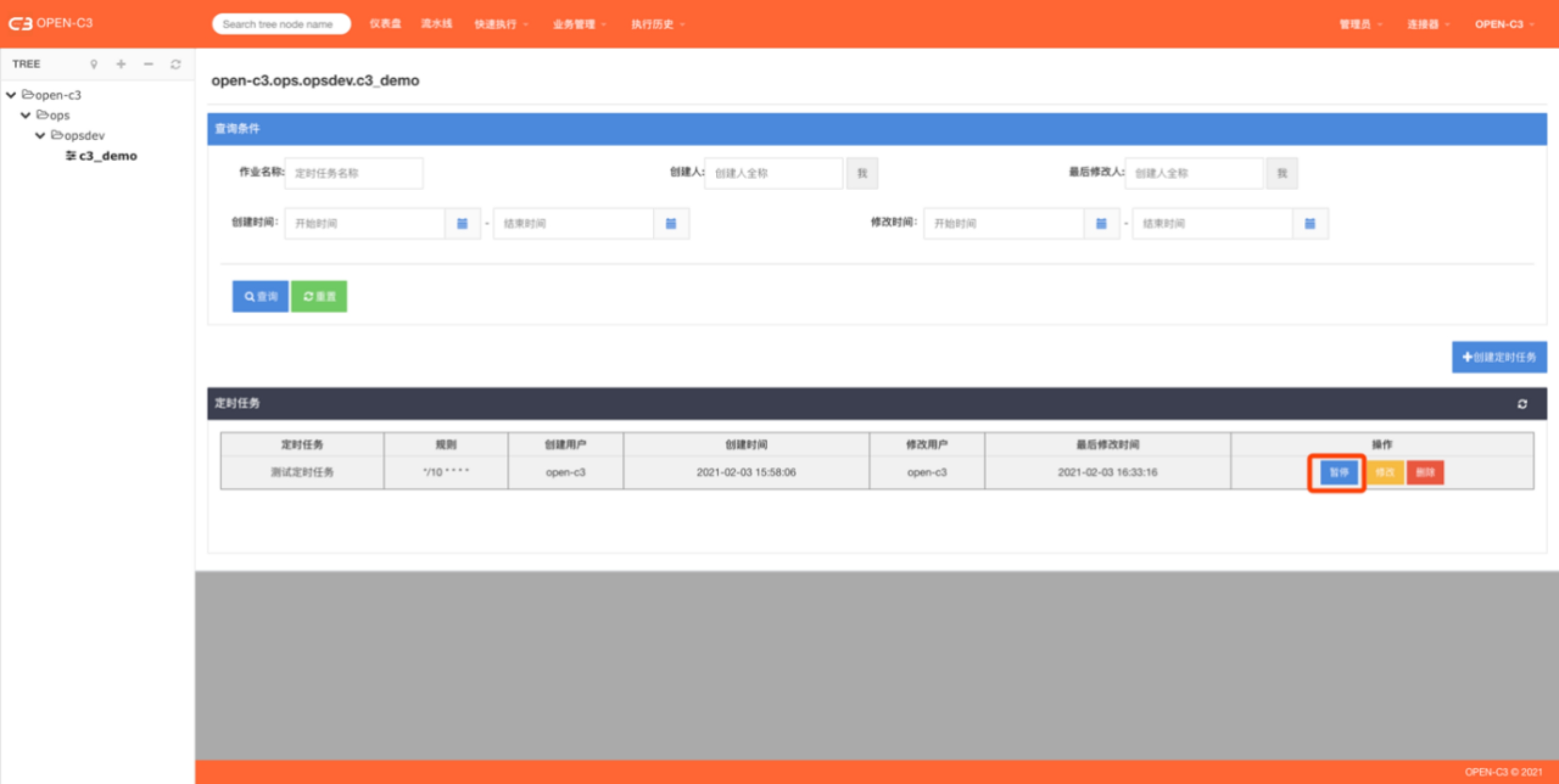The width and height of the screenshot is (1559, 784).
Task: Collapse the open-c3 tree node
Action: 11,95
